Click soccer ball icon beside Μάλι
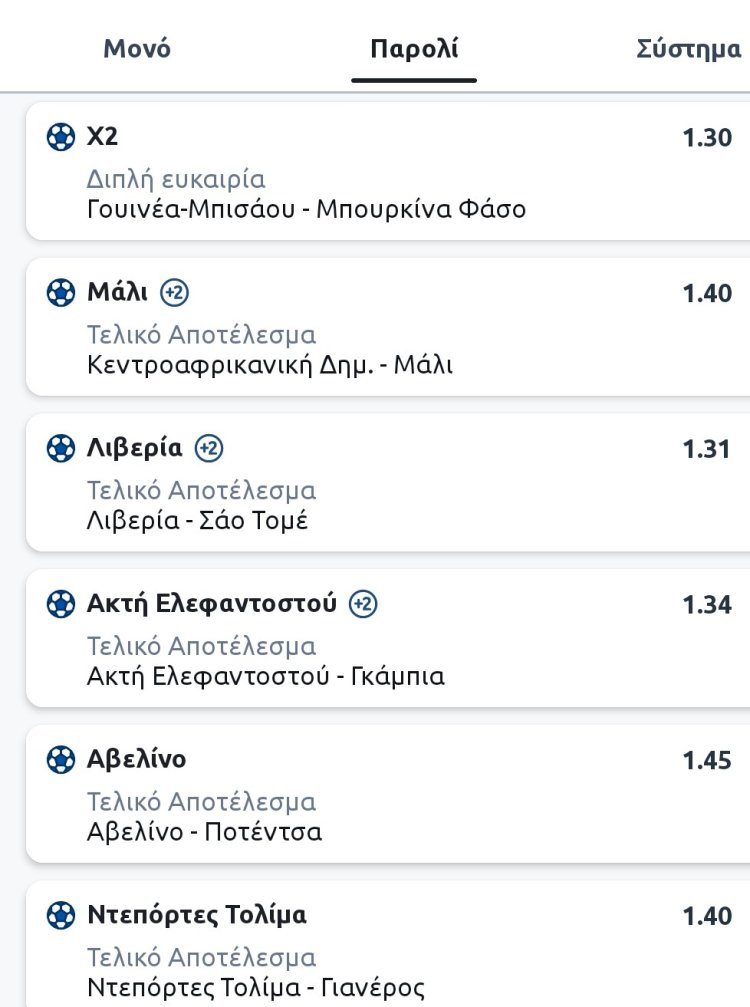Screen dimensions: 750x1007 (61, 293)
